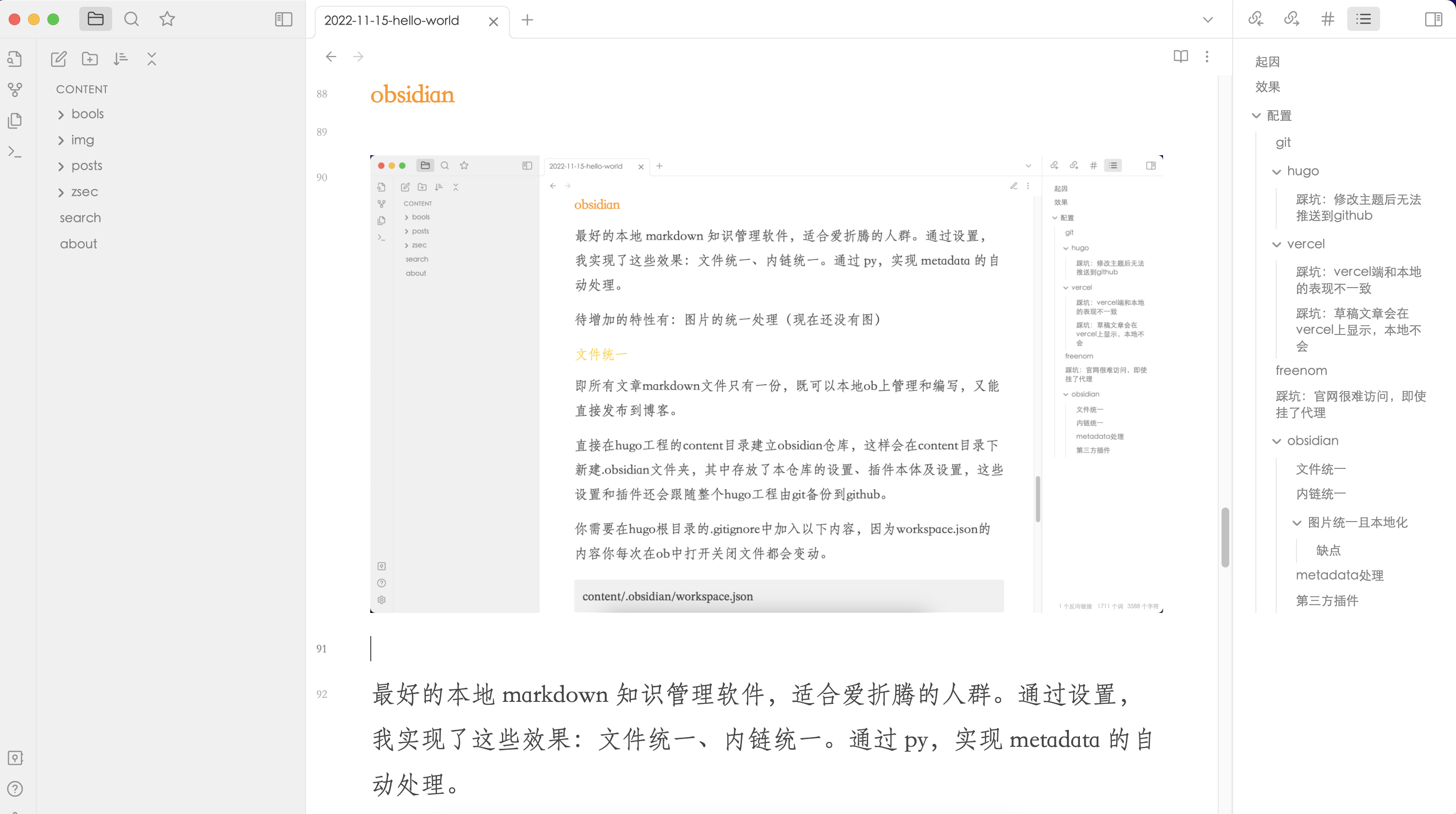This screenshot has width=1456, height=814.
Task: Jump to 踩坑：vercel端和本地的表现不一致 heading
Action: [1358, 280]
